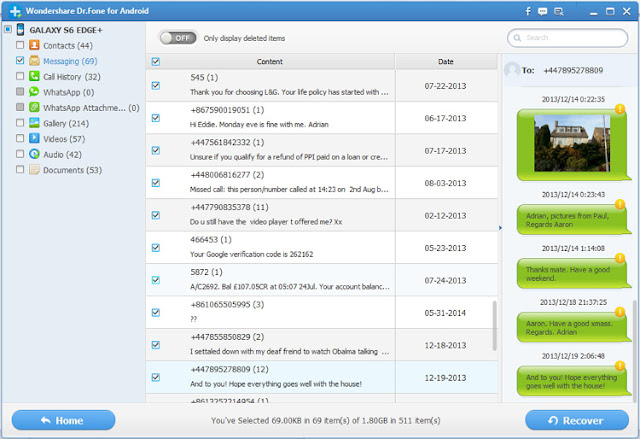This screenshot has height=439, width=640.
Task: Click the search magnifier icon
Action: (517, 38)
